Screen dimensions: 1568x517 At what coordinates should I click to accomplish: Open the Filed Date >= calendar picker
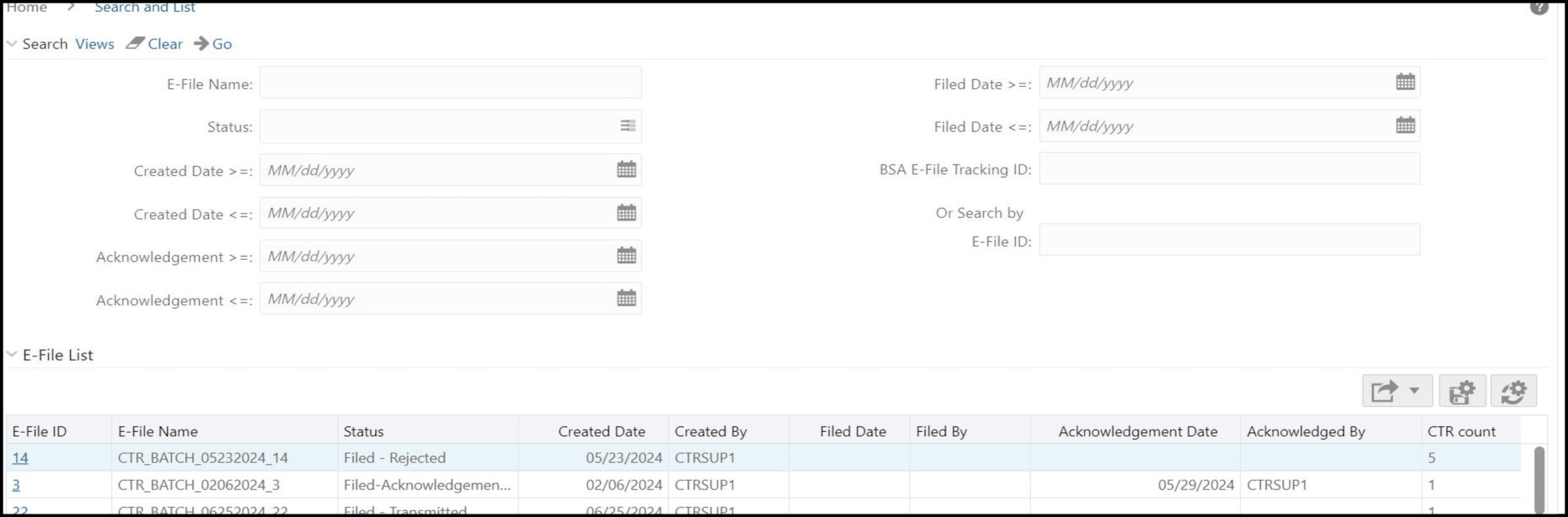point(1405,82)
